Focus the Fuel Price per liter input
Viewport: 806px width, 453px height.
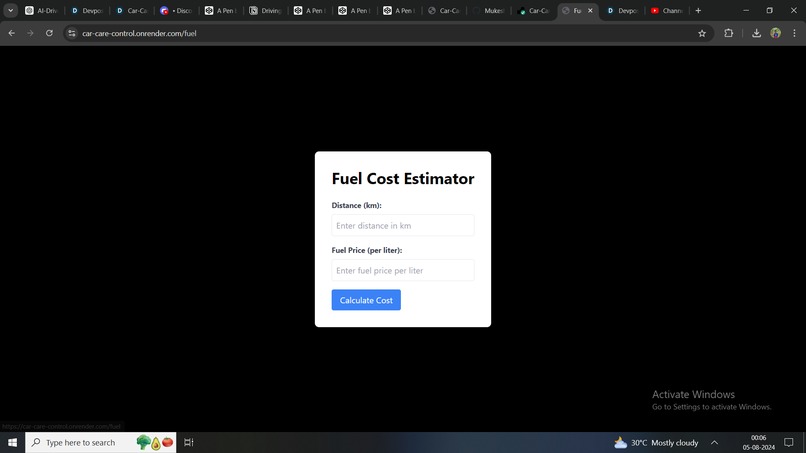(402, 270)
